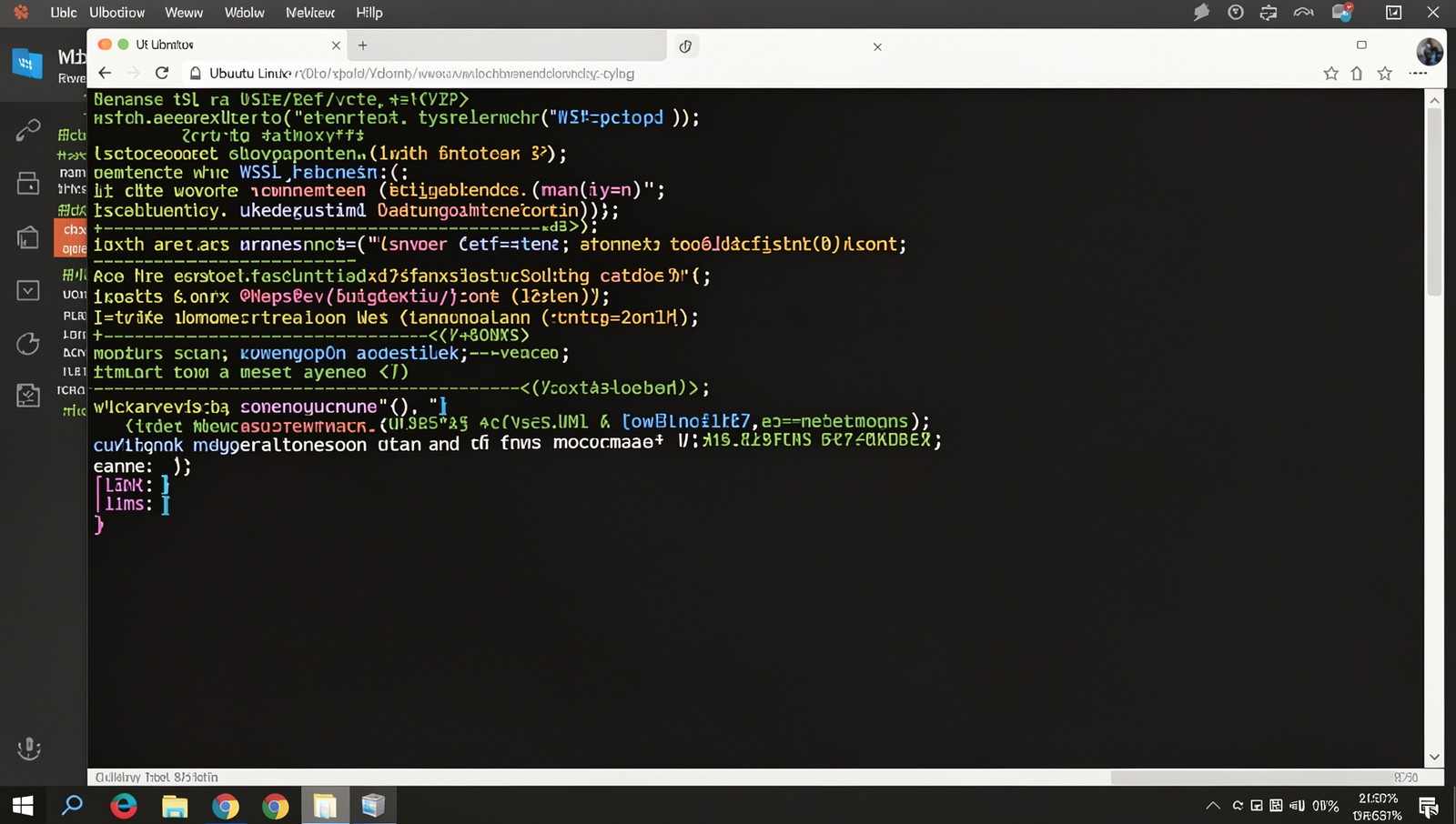Click the vertical scrollbar thumb
The image size is (1456, 824).
coord(1434,202)
